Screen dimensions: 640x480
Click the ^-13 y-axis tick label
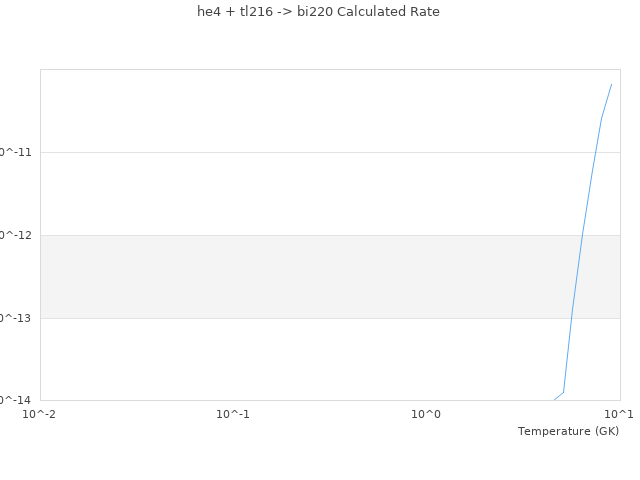pos(16,318)
